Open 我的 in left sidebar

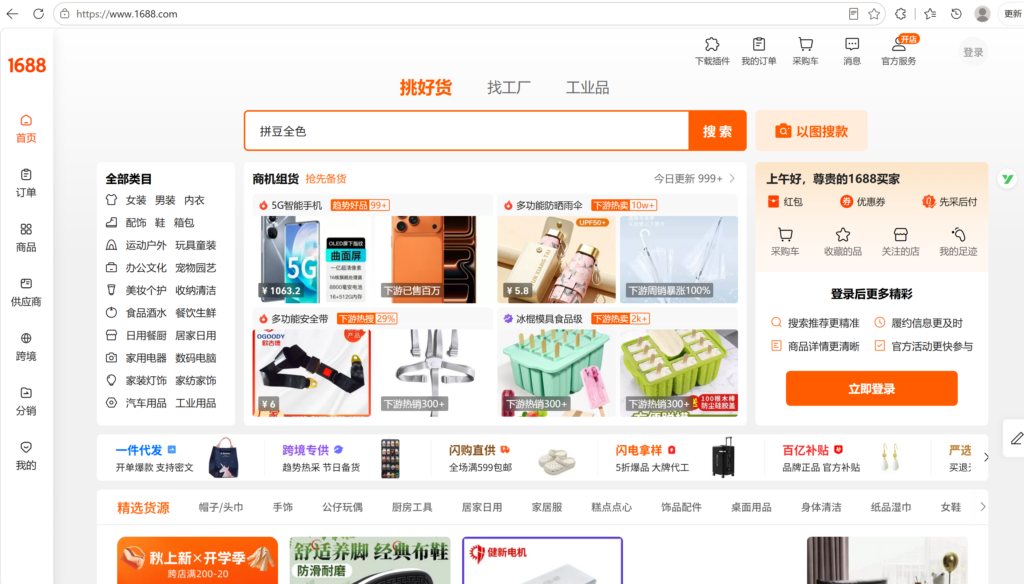tap(26, 456)
